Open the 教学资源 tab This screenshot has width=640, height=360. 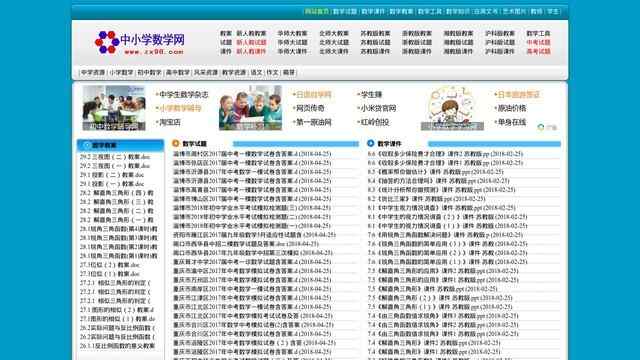[234, 72]
